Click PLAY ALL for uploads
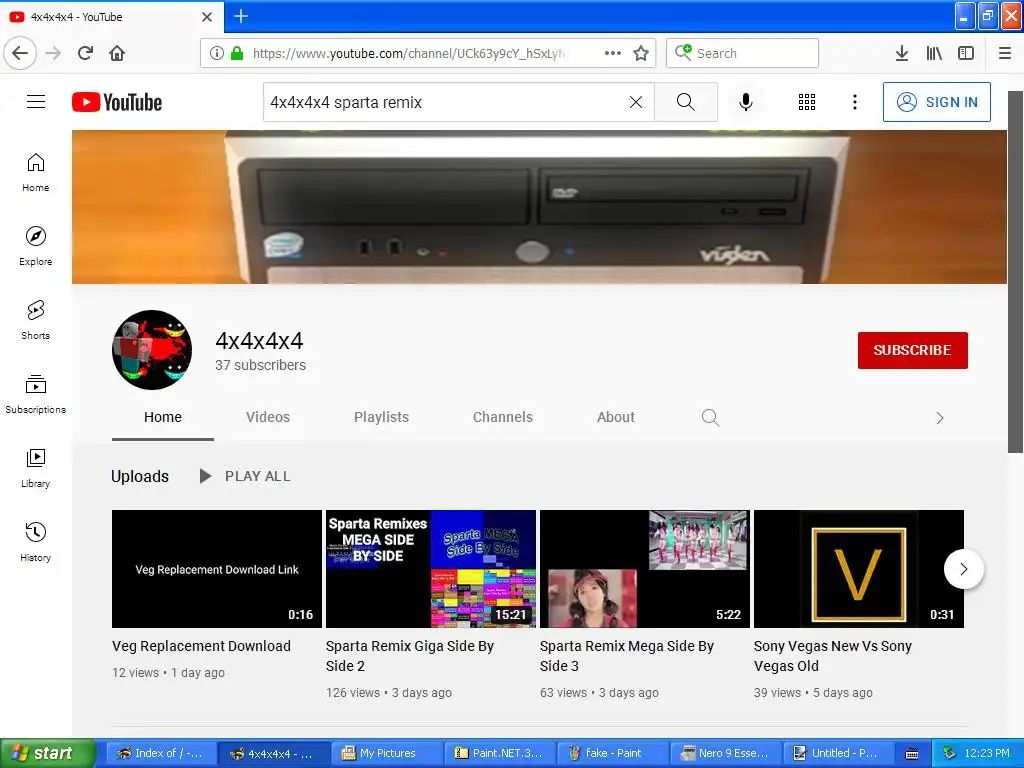1024x768 pixels. coord(245,476)
